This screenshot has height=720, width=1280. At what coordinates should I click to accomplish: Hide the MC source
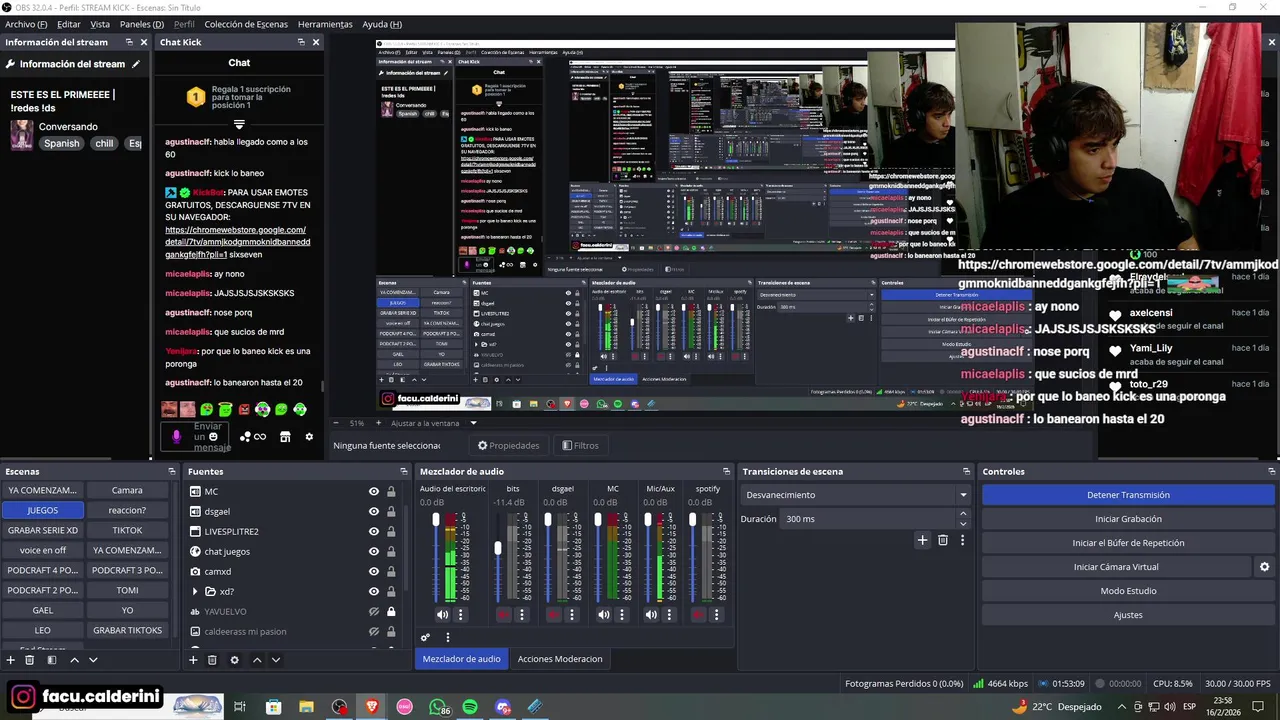click(374, 492)
